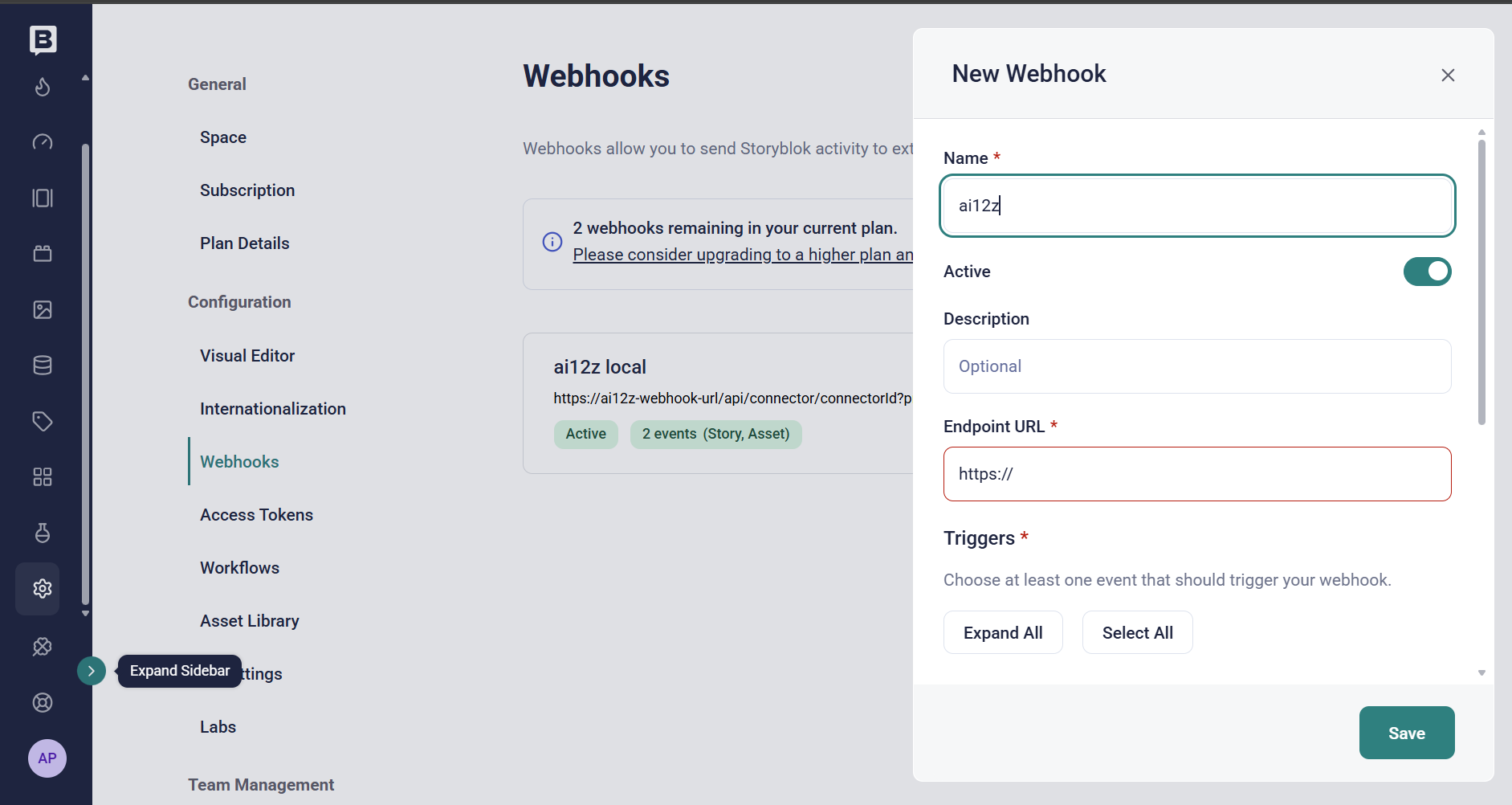This screenshot has height=805, width=1512.
Task: Open the Assets image icon
Action: (43, 309)
